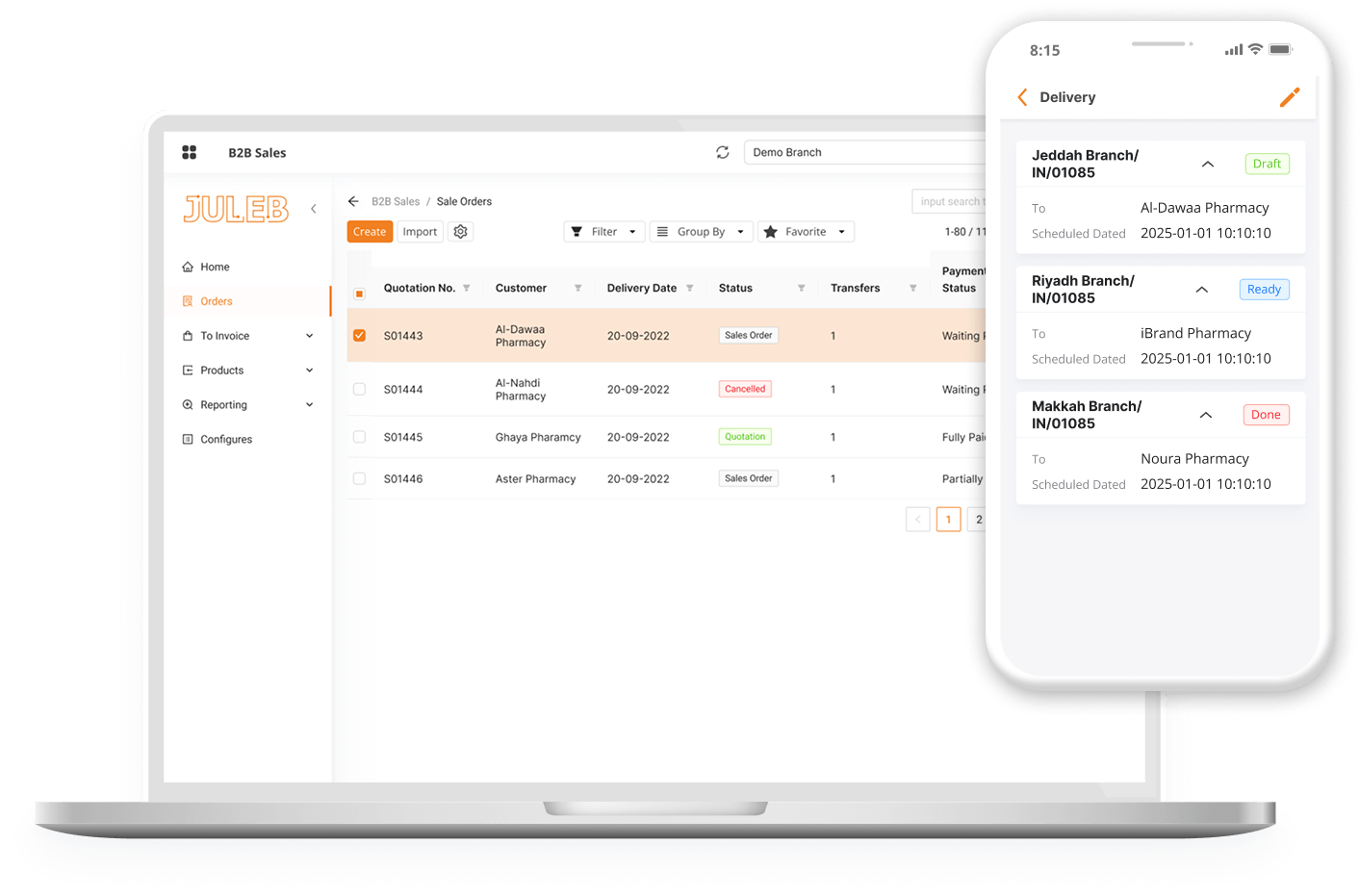
Task: Select all orders via header checkbox
Action: coord(359,294)
